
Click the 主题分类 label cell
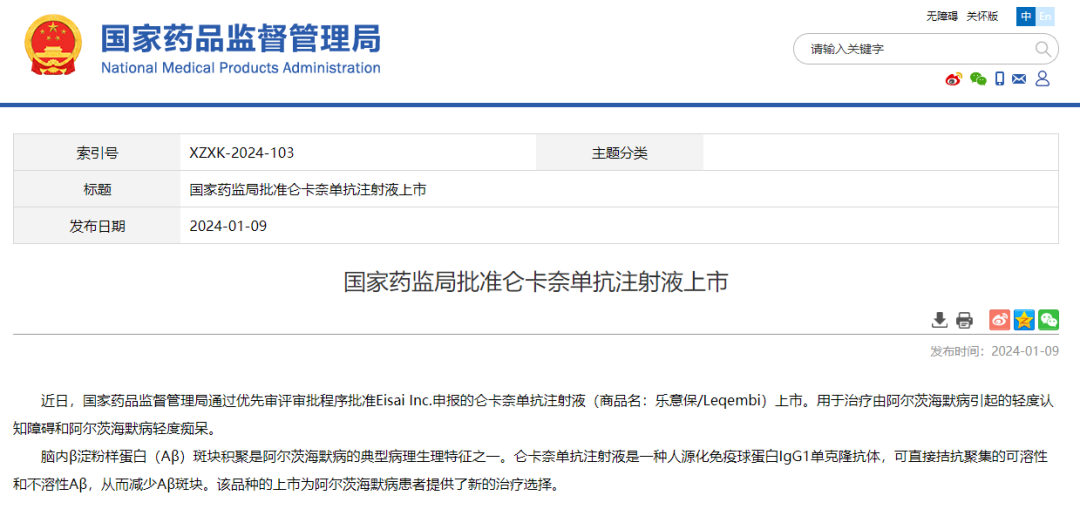coord(619,153)
